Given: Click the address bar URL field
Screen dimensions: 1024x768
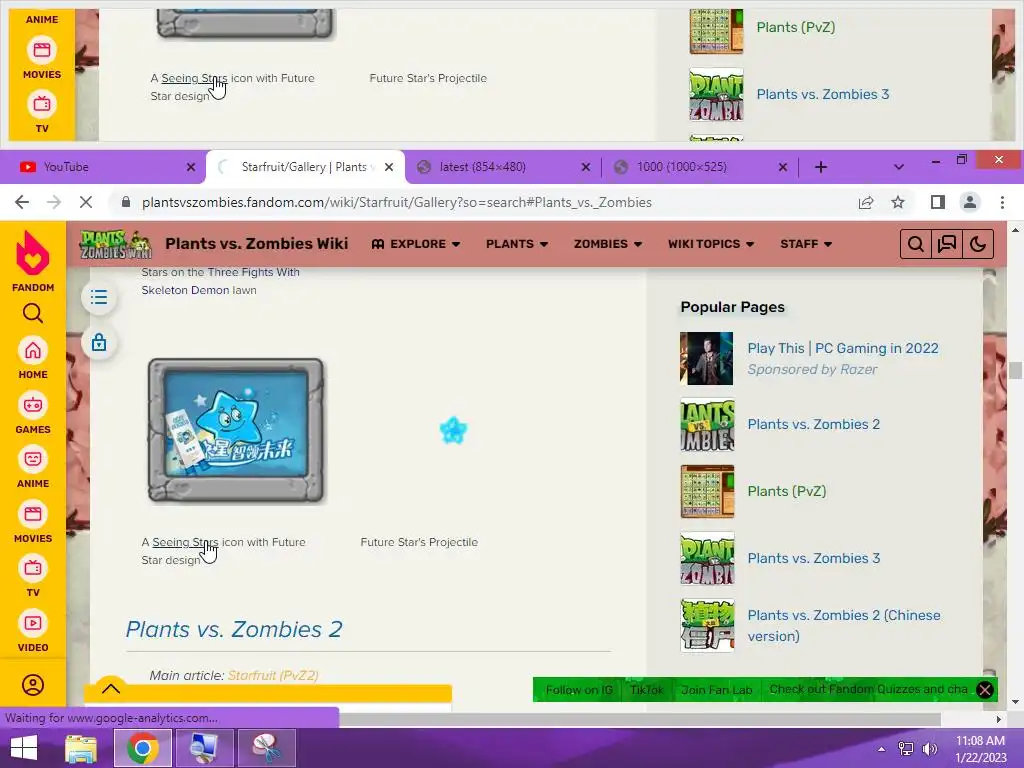Looking at the screenshot, I should (396, 202).
